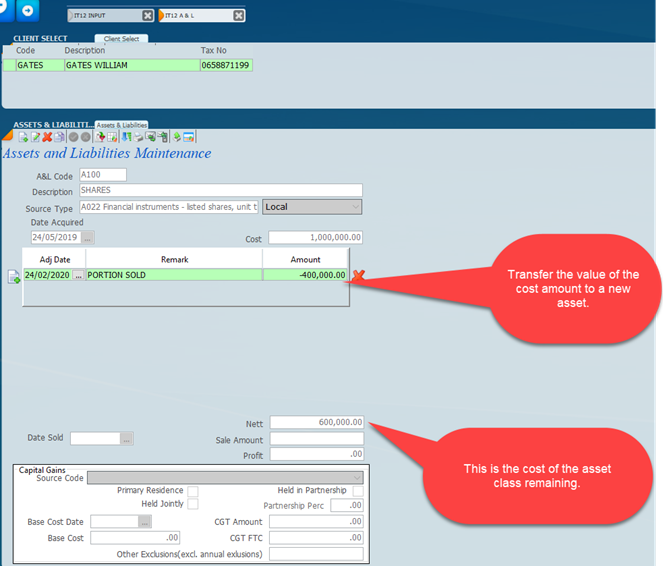This screenshot has height=566, width=663.
Task: Click the red X delete toolbar icon
Action: 47,137
